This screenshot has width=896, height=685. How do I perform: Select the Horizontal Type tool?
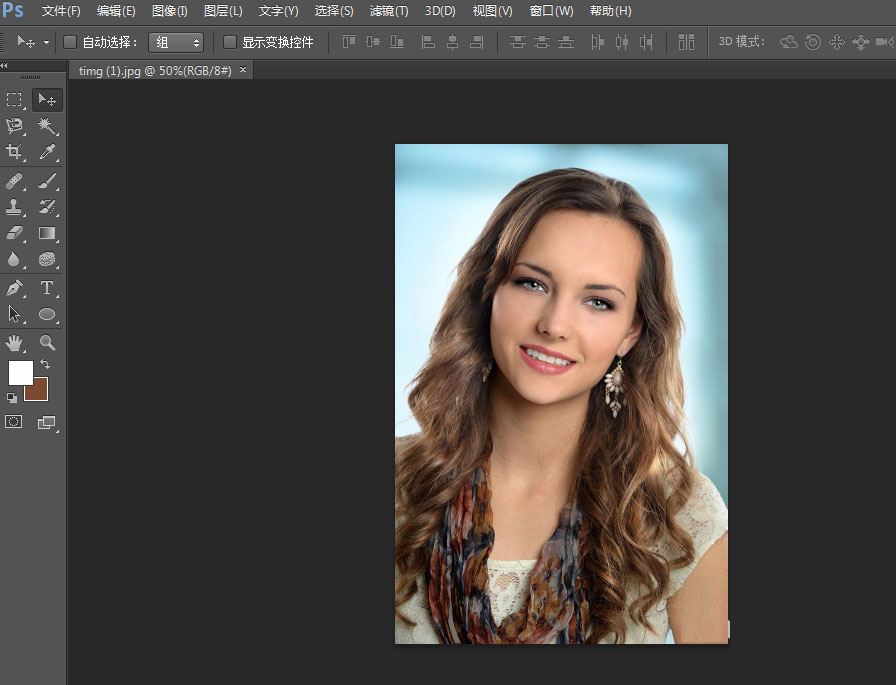pos(47,287)
